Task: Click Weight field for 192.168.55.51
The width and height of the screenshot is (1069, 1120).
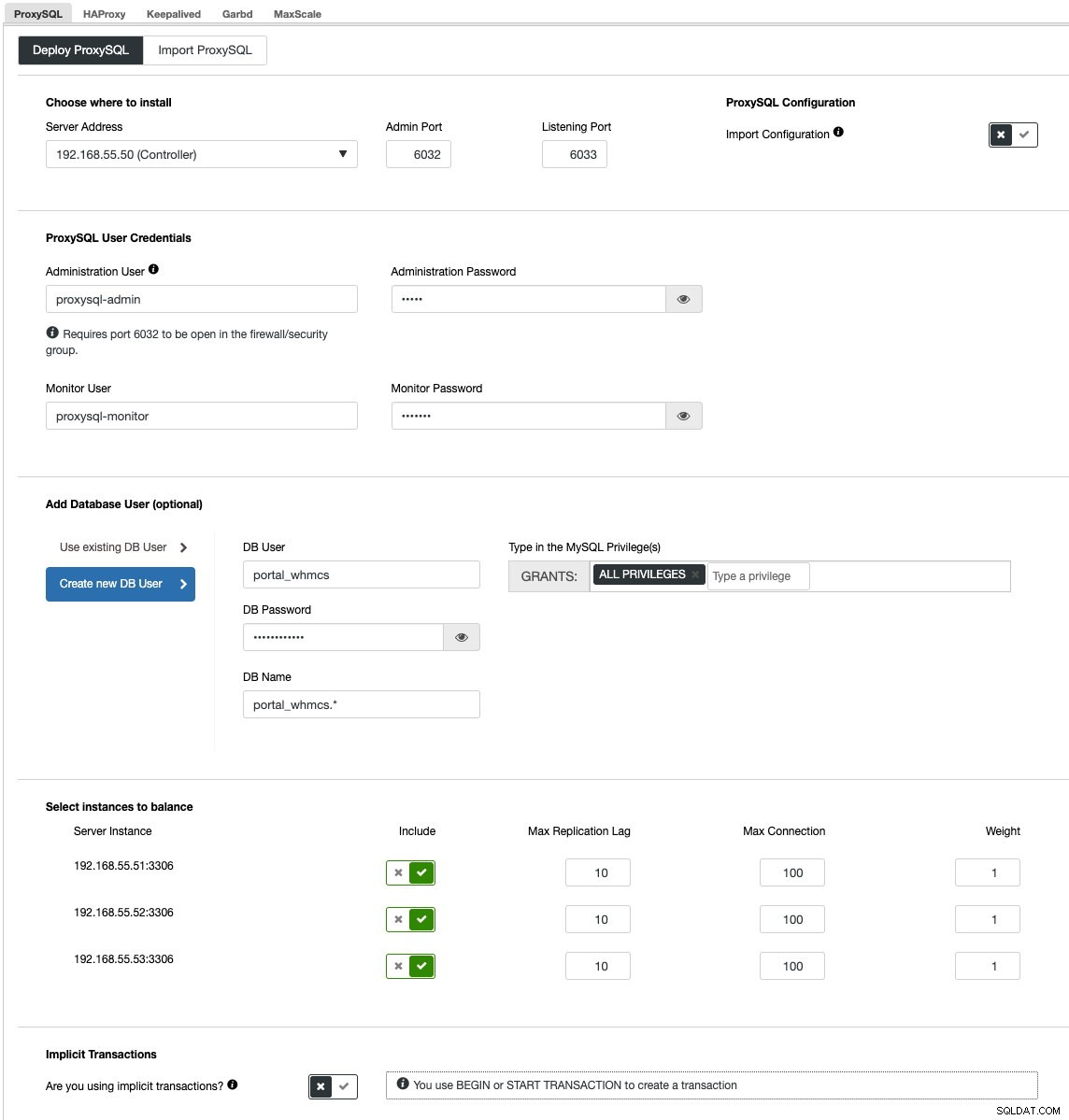Action: coord(988,872)
